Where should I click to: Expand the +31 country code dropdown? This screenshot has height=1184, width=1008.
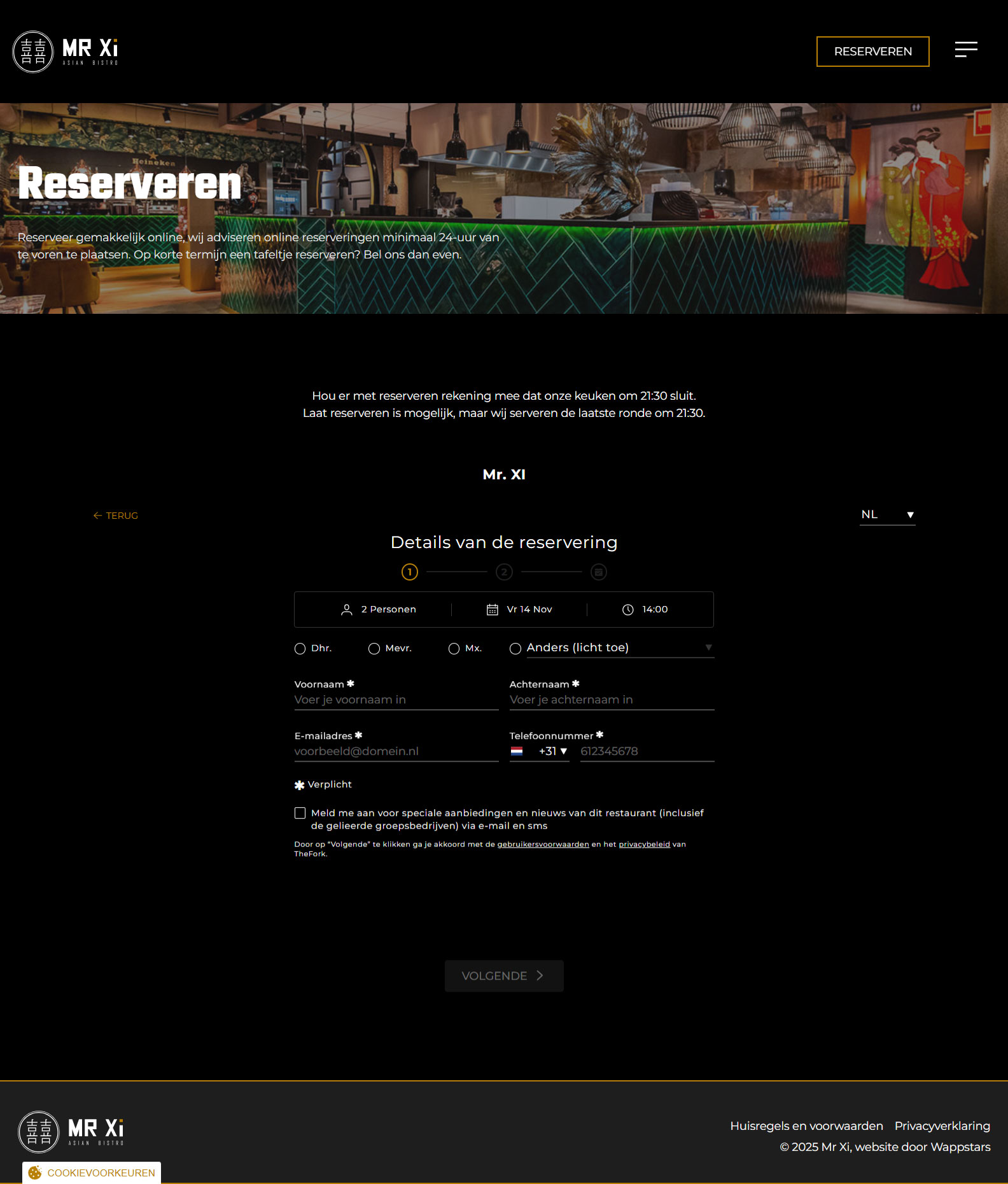click(552, 751)
